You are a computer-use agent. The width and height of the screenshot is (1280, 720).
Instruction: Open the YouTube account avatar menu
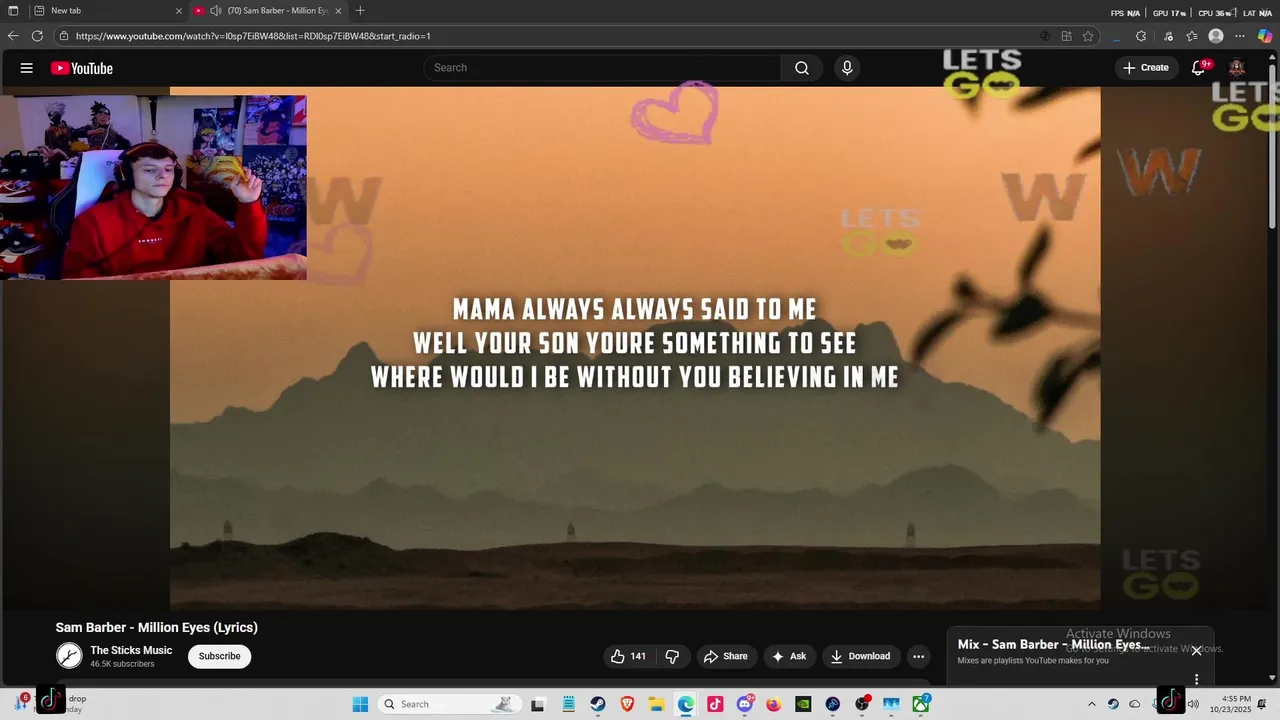pyautogui.click(x=1237, y=68)
